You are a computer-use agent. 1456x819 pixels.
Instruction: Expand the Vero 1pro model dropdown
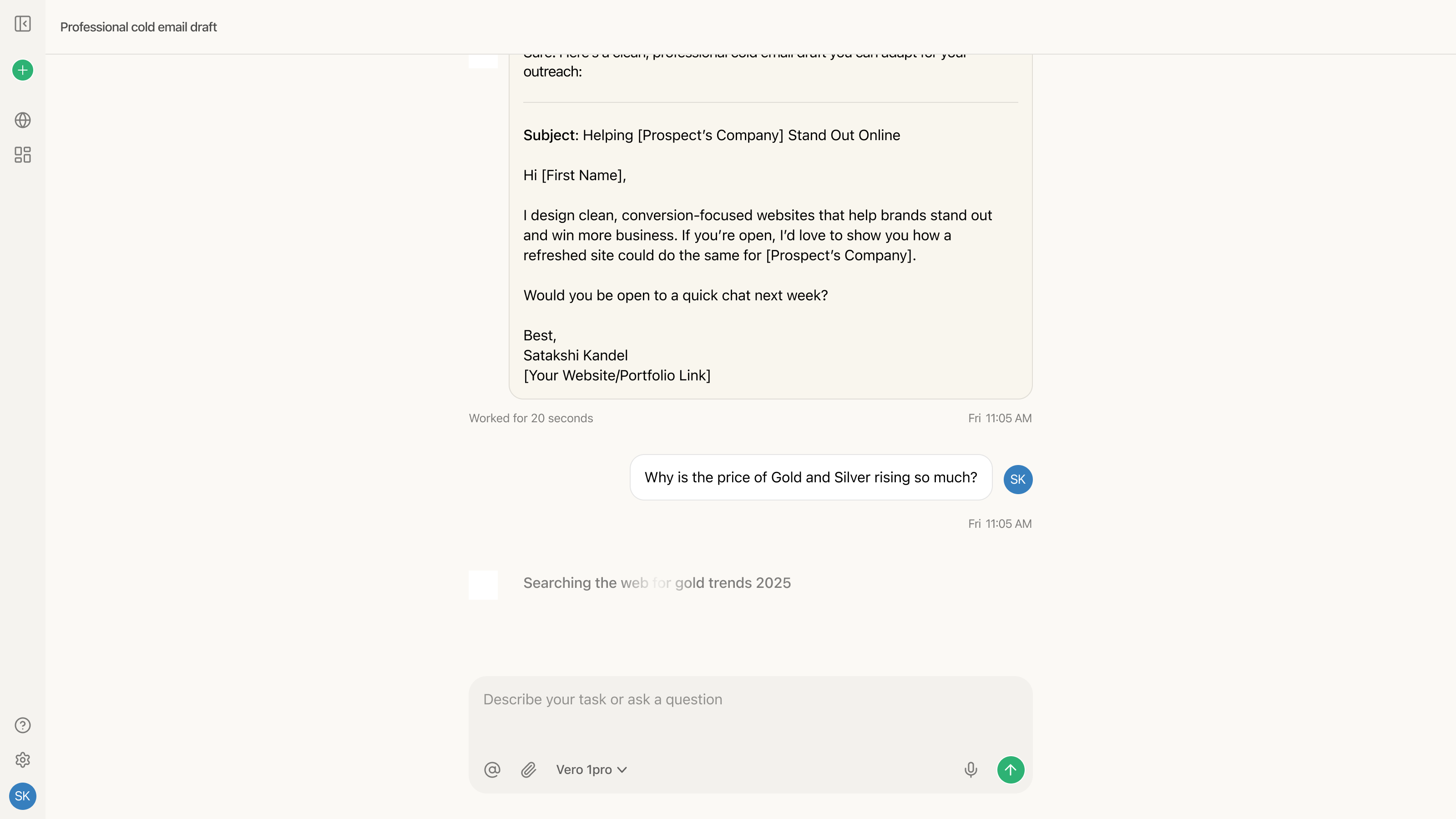coord(591,770)
